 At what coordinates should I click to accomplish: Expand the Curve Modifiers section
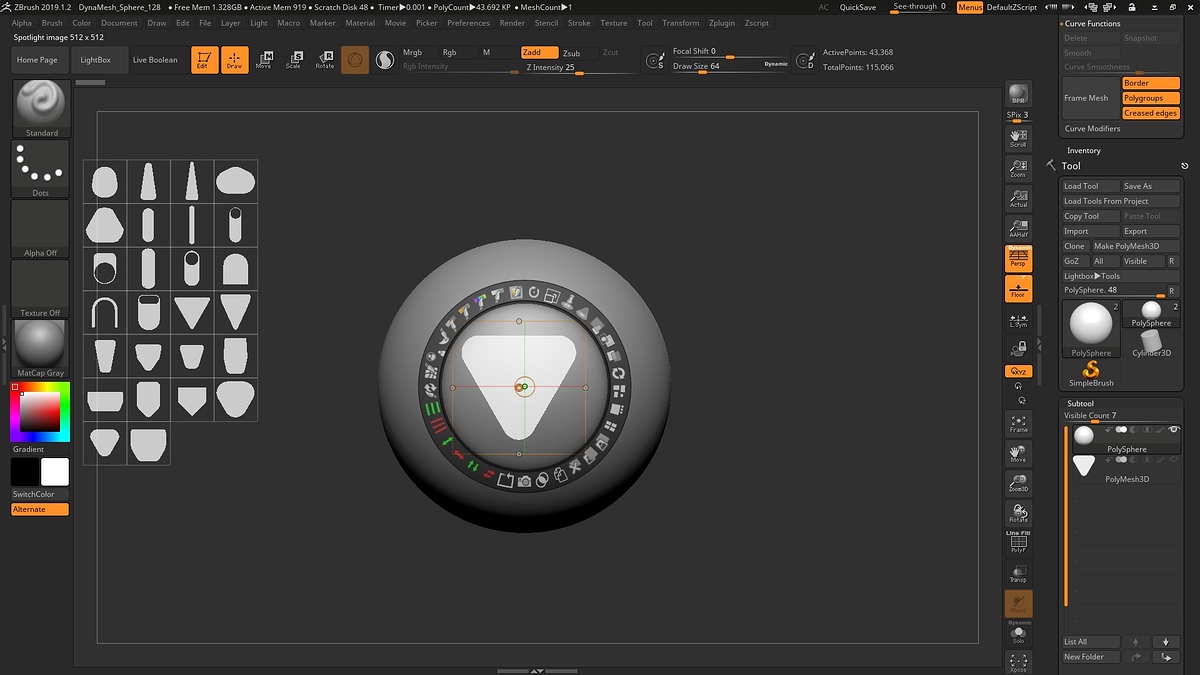click(1092, 128)
